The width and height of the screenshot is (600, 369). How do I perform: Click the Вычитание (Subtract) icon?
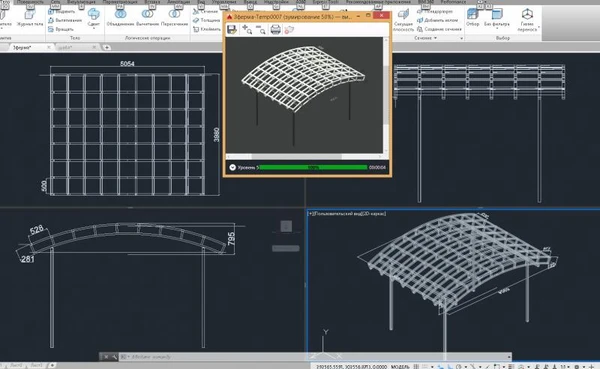(x=147, y=14)
